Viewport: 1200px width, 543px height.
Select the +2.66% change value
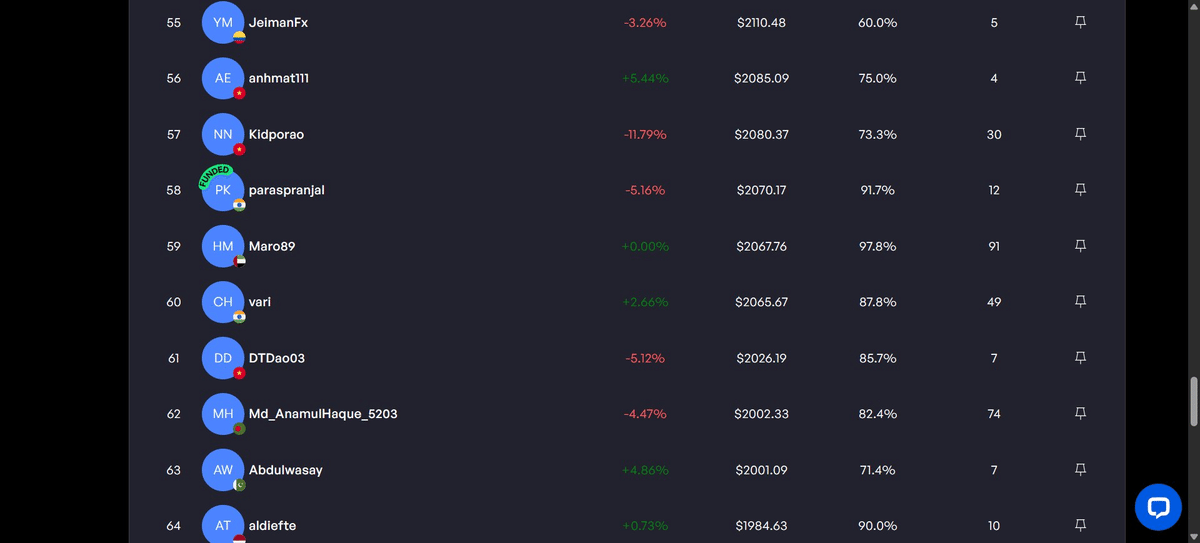coord(645,302)
